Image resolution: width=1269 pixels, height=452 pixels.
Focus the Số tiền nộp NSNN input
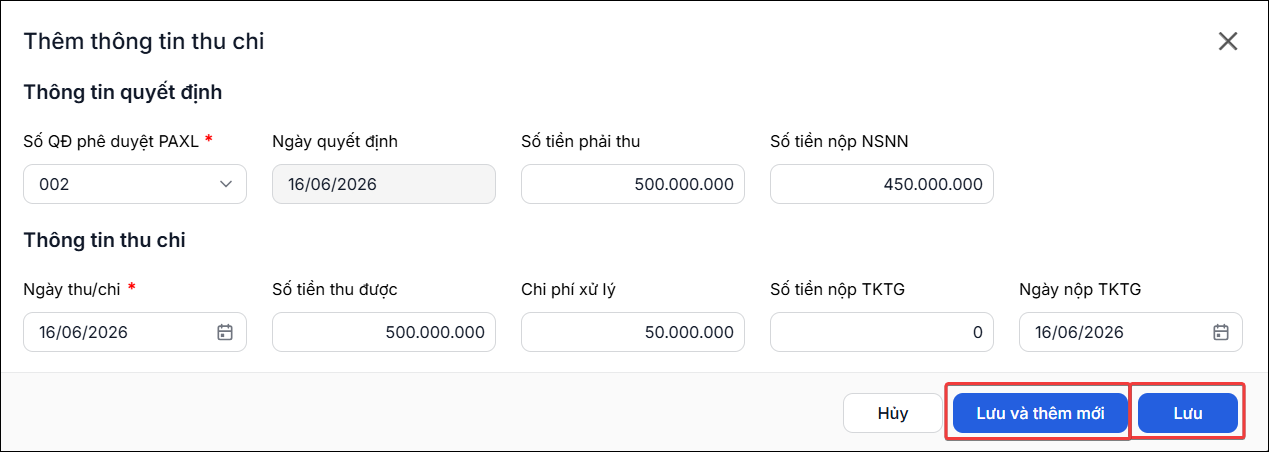pos(882,184)
